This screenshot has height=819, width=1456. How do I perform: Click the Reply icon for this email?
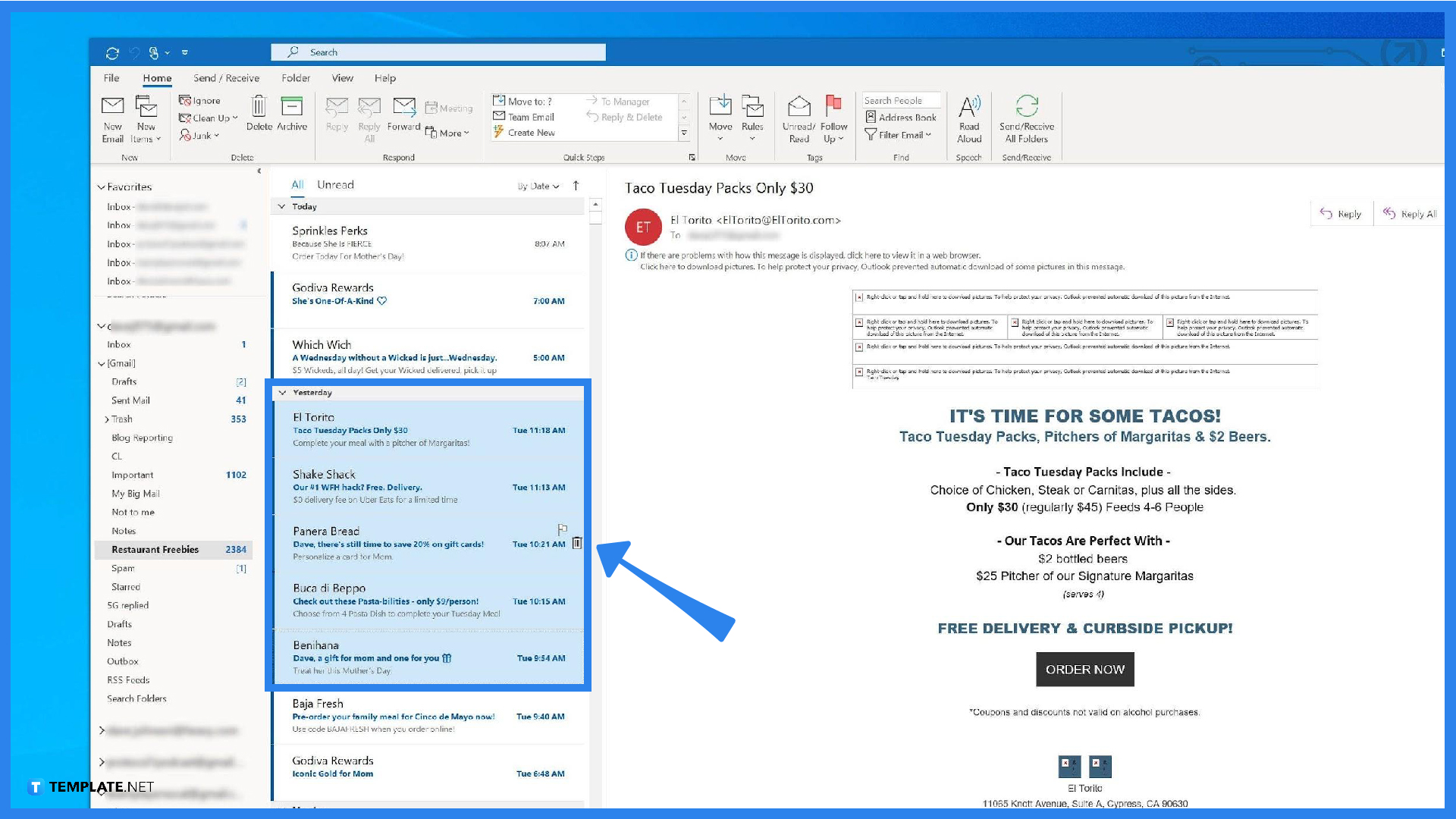(1340, 213)
